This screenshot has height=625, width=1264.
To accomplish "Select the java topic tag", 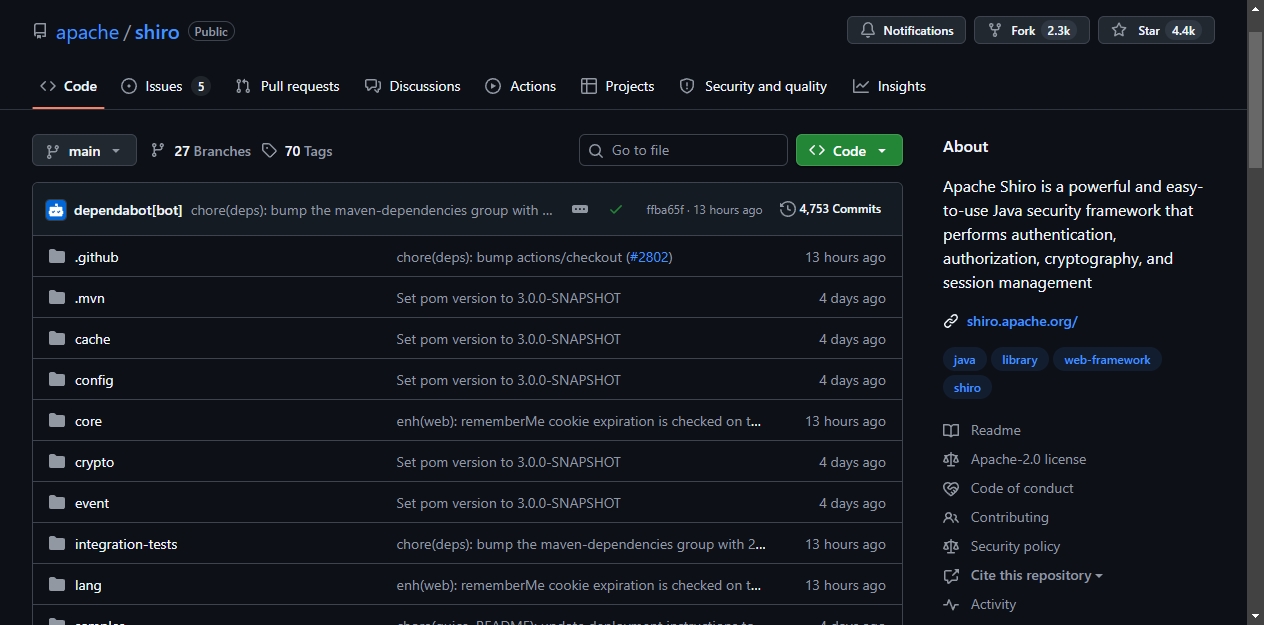I will point(965,360).
